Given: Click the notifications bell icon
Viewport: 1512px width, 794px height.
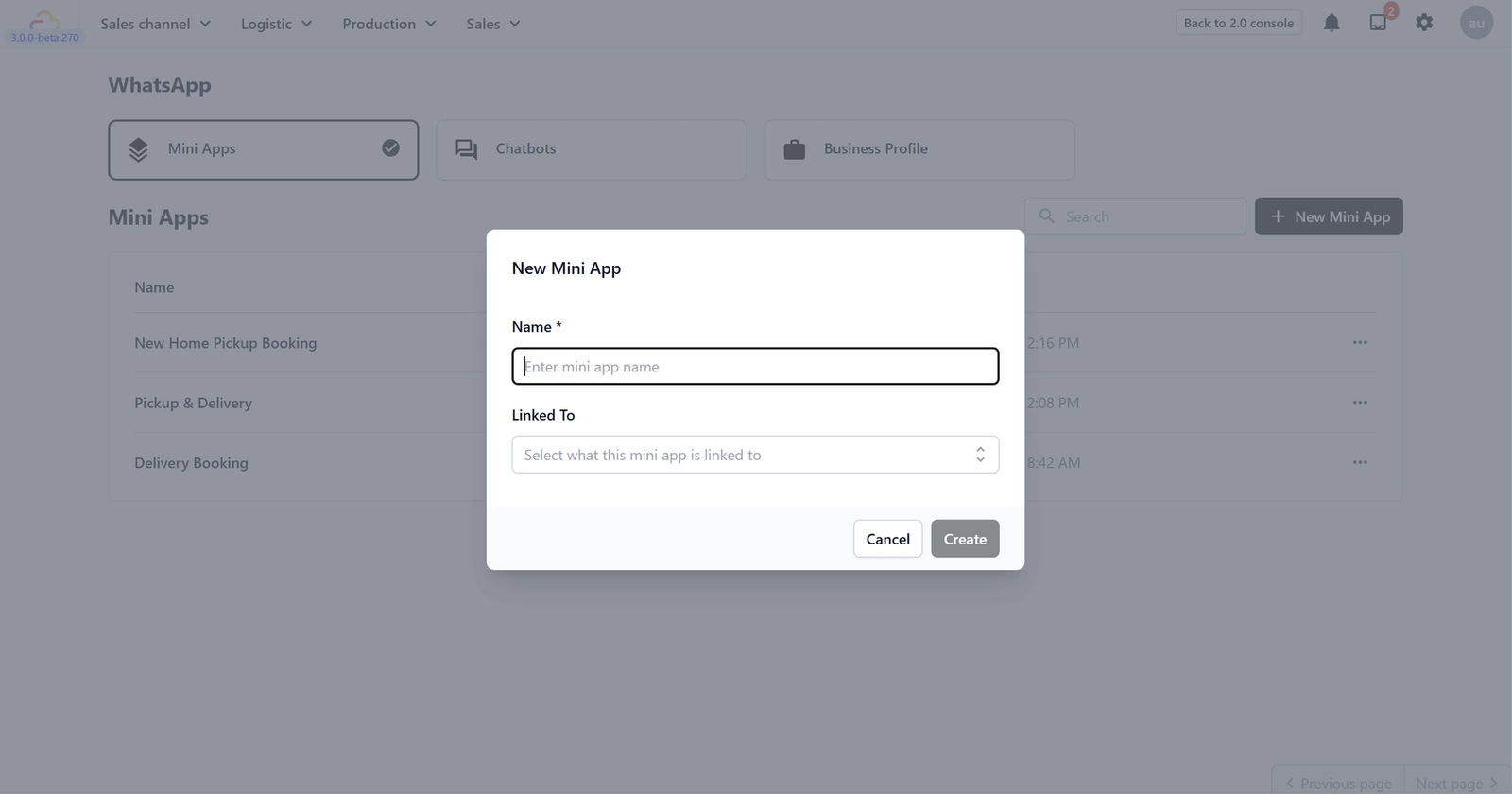Looking at the screenshot, I should (1332, 23).
